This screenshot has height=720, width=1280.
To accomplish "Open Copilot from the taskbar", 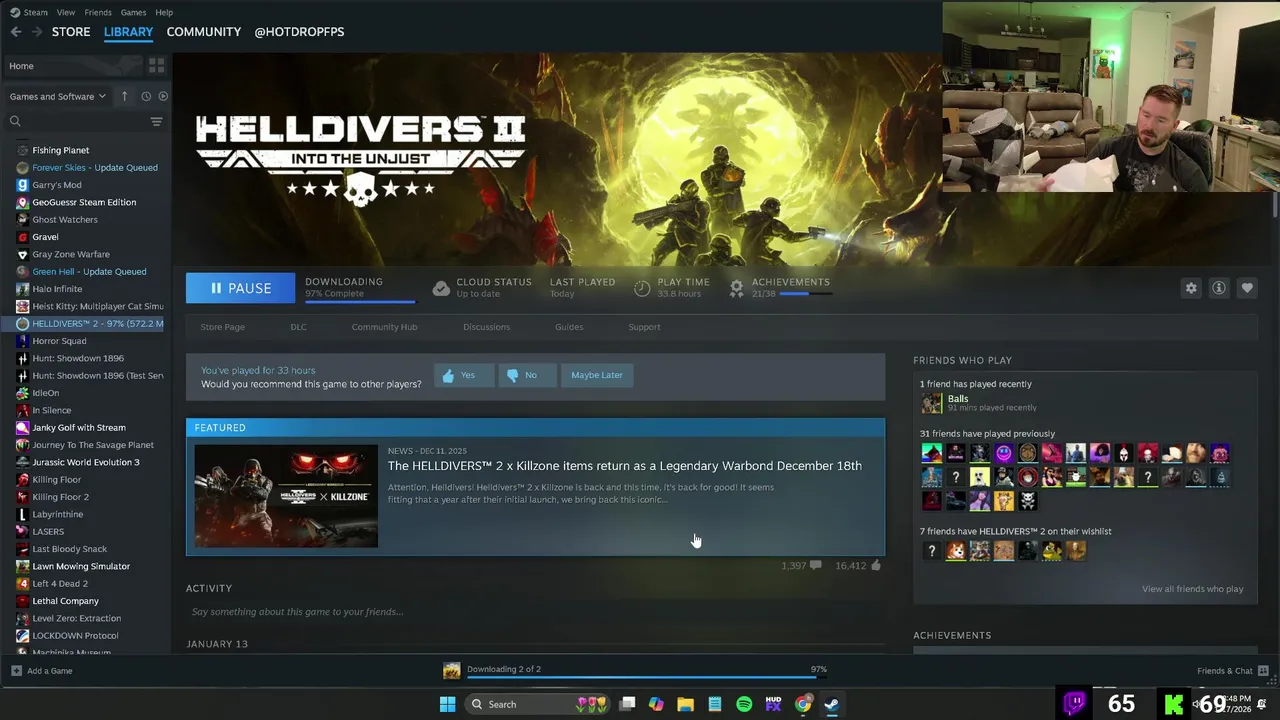I will click(x=656, y=704).
